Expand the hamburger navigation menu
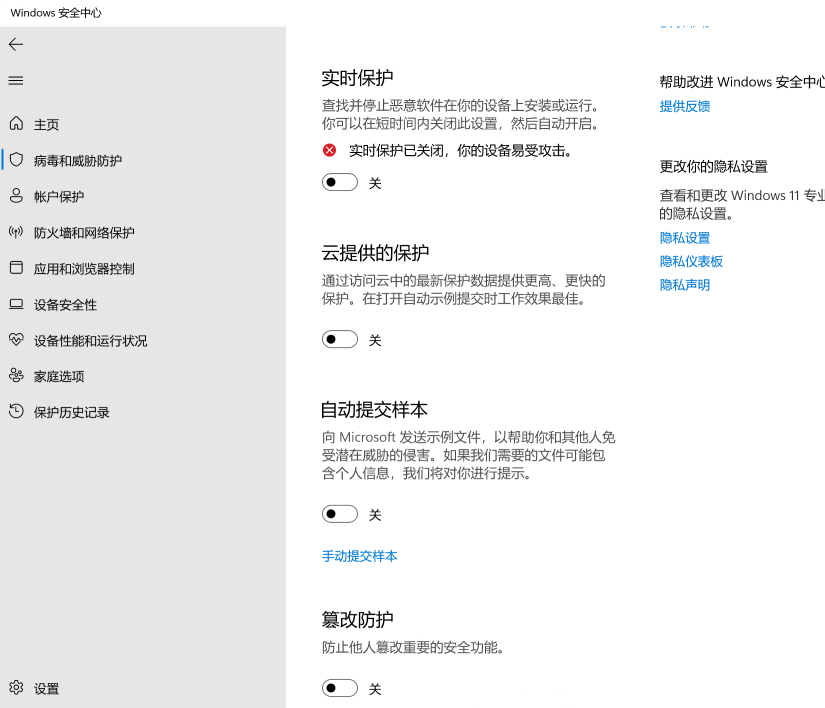 click(15, 80)
